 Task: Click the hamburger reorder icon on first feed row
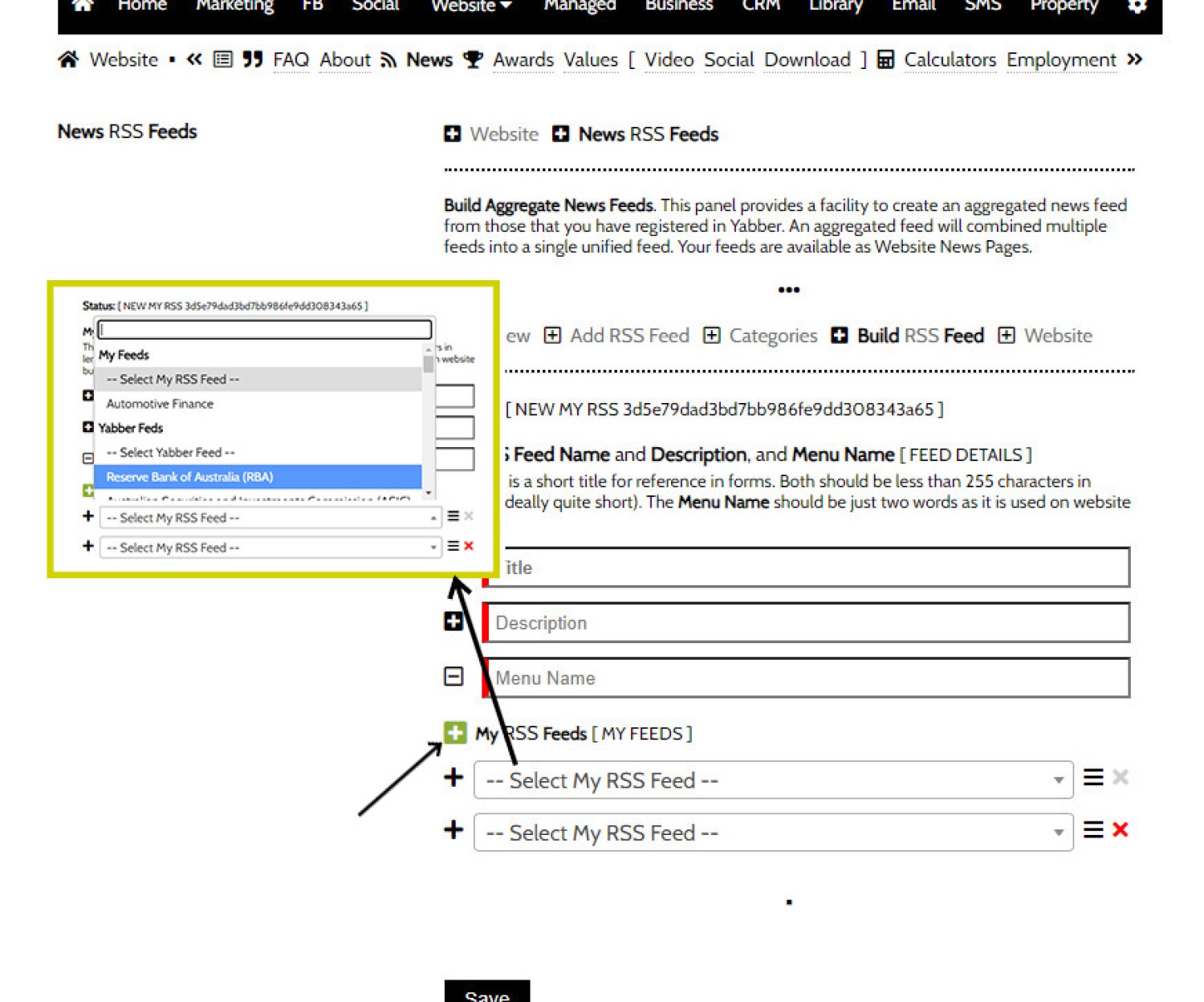1092,777
